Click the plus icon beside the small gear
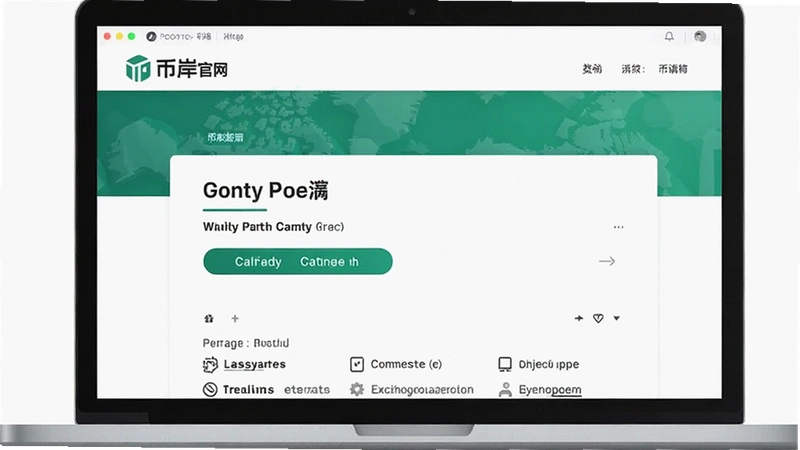This screenshot has width=800, height=450. (x=235, y=318)
